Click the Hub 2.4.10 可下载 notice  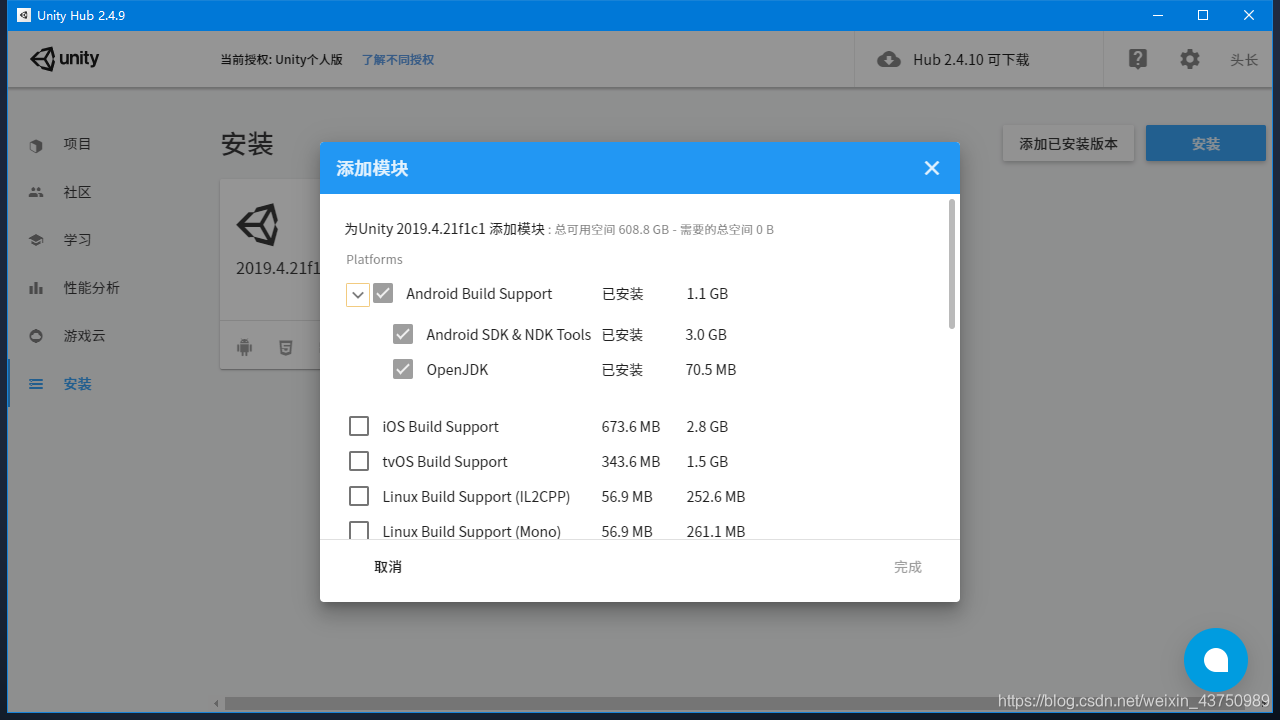pyautogui.click(x=971, y=60)
